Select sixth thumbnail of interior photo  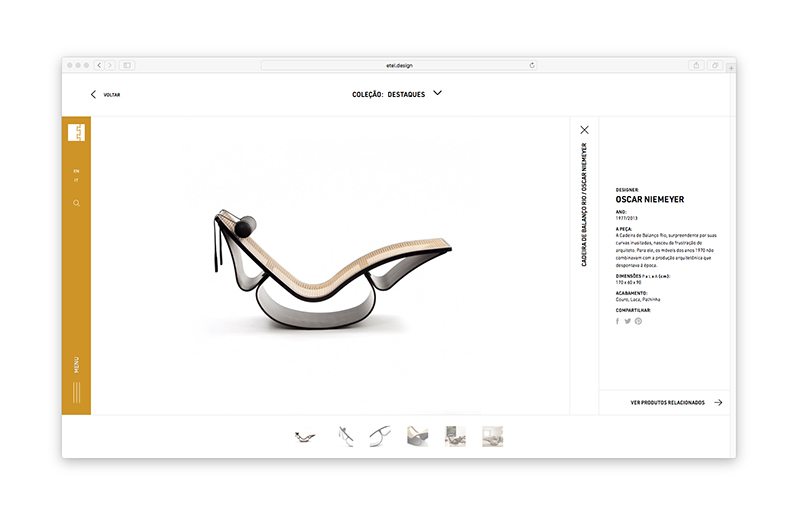[x=492, y=437]
